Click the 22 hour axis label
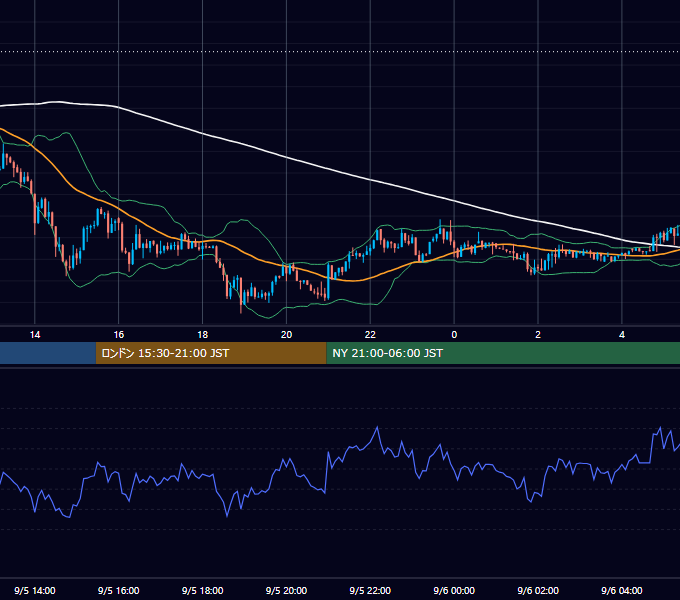This screenshot has width=680, height=600. 370,335
